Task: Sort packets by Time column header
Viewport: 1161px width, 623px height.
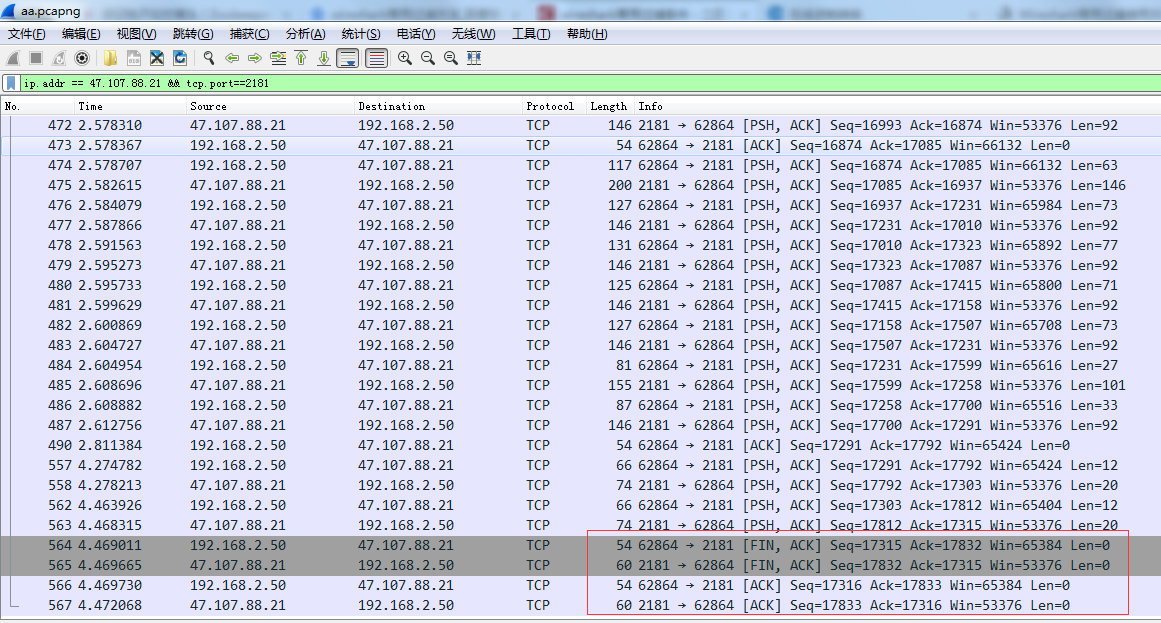Action: (x=130, y=106)
